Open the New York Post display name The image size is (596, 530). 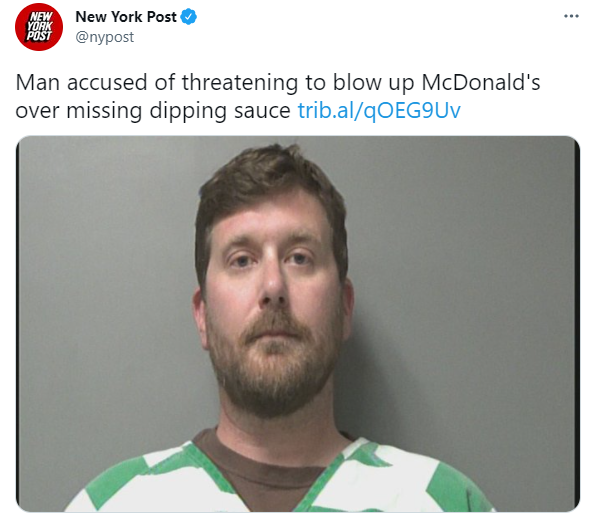(x=126, y=17)
